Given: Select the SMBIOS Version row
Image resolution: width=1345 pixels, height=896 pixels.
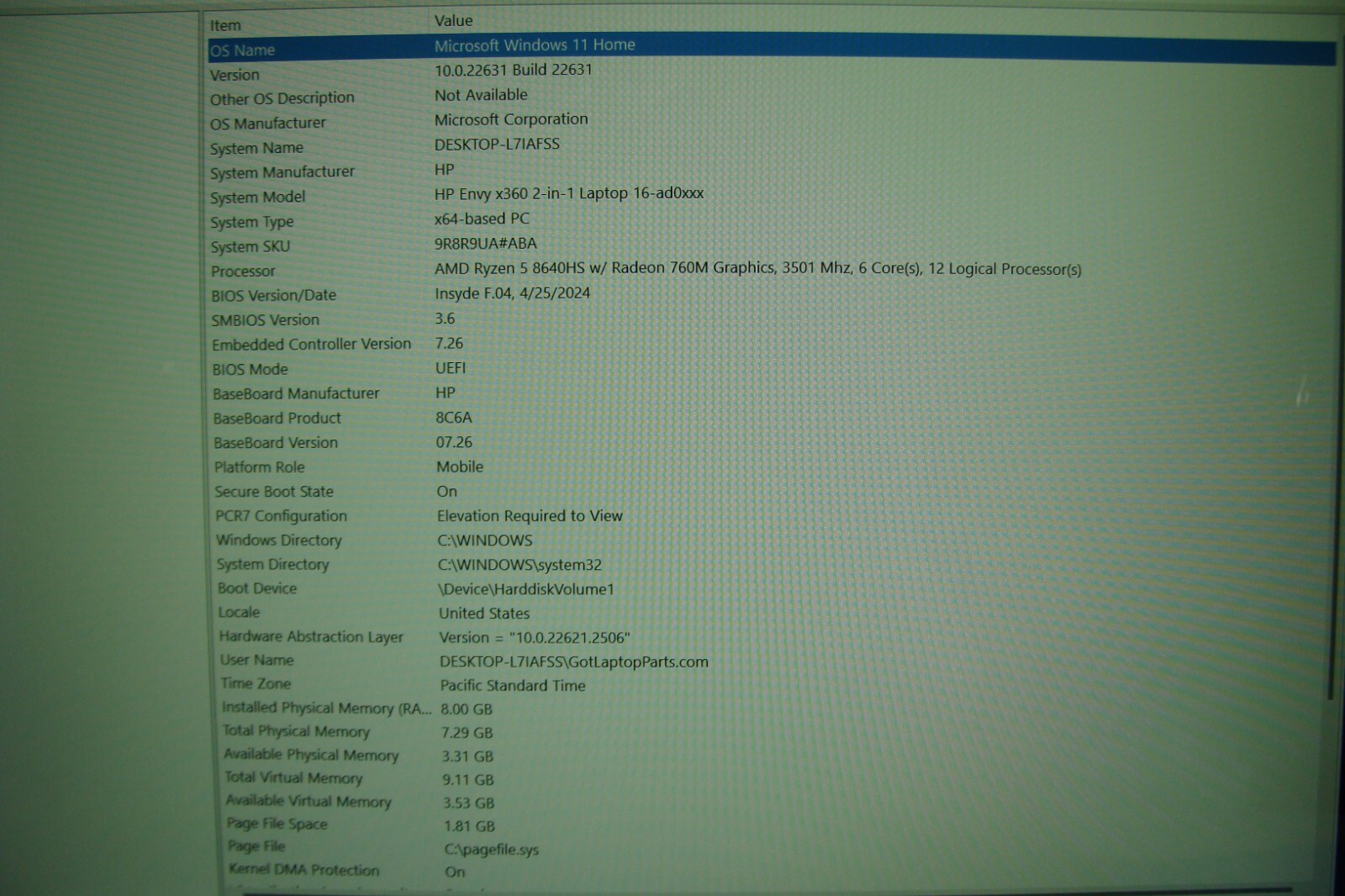Looking at the screenshot, I should click(772, 319).
